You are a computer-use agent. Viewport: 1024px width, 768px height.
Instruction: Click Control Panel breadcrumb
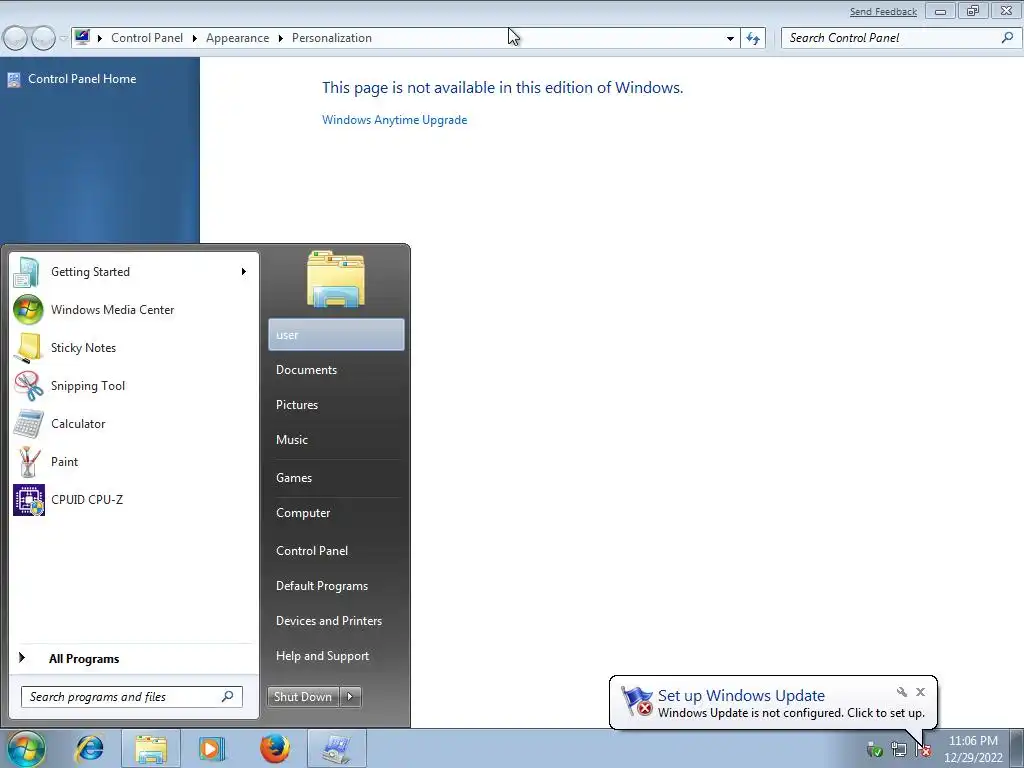point(147,38)
